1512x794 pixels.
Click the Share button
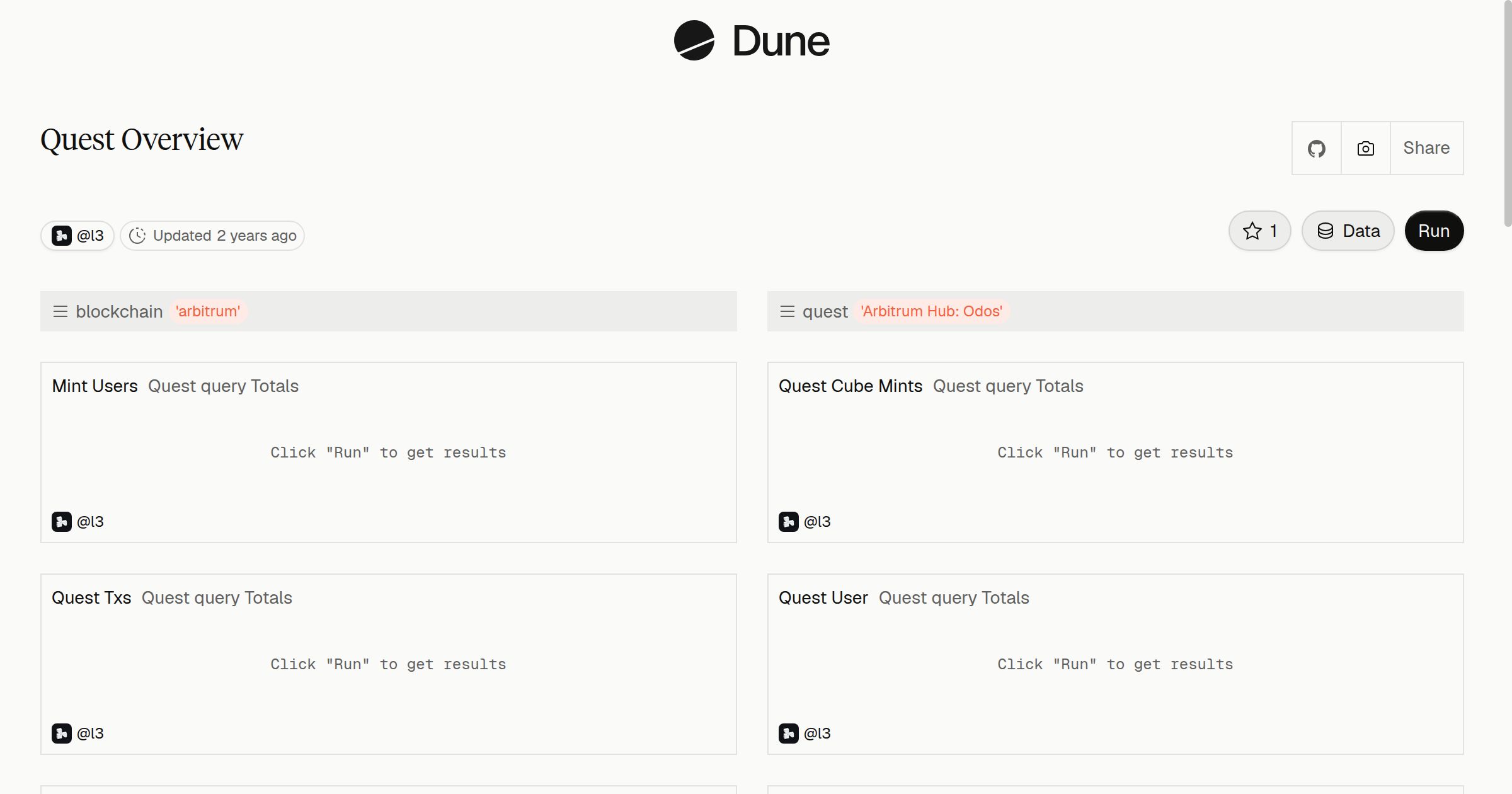pyautogui.click(x=1426, y=148)
